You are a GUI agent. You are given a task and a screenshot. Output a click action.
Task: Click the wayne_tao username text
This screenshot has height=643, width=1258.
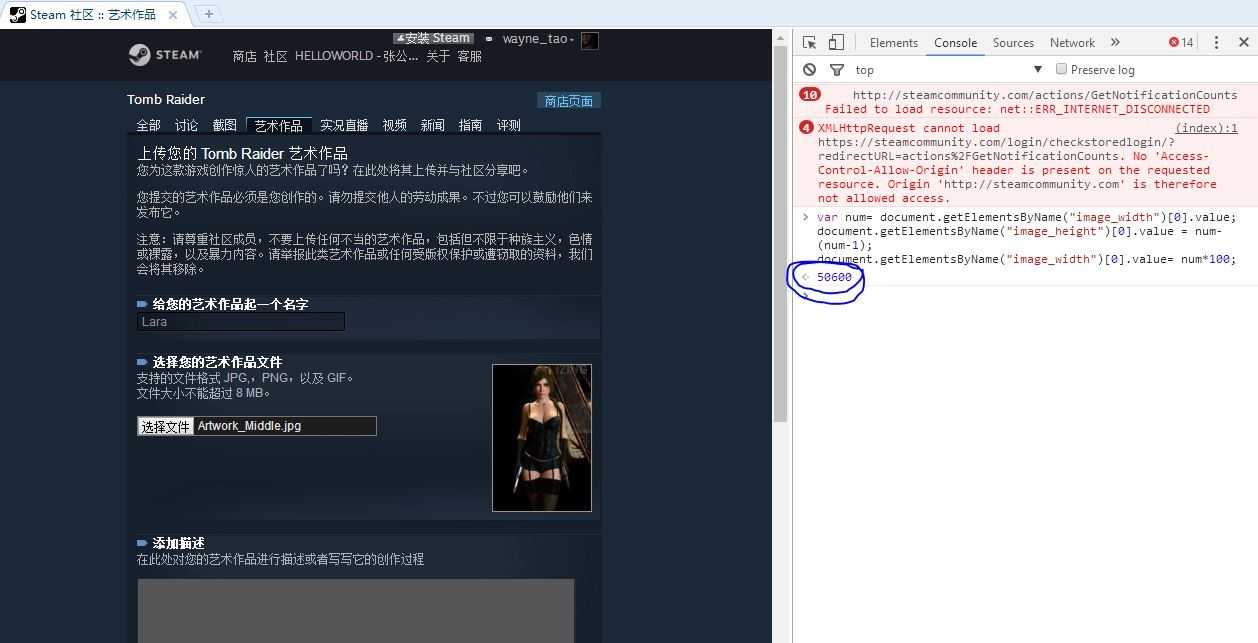pos(535,39)
